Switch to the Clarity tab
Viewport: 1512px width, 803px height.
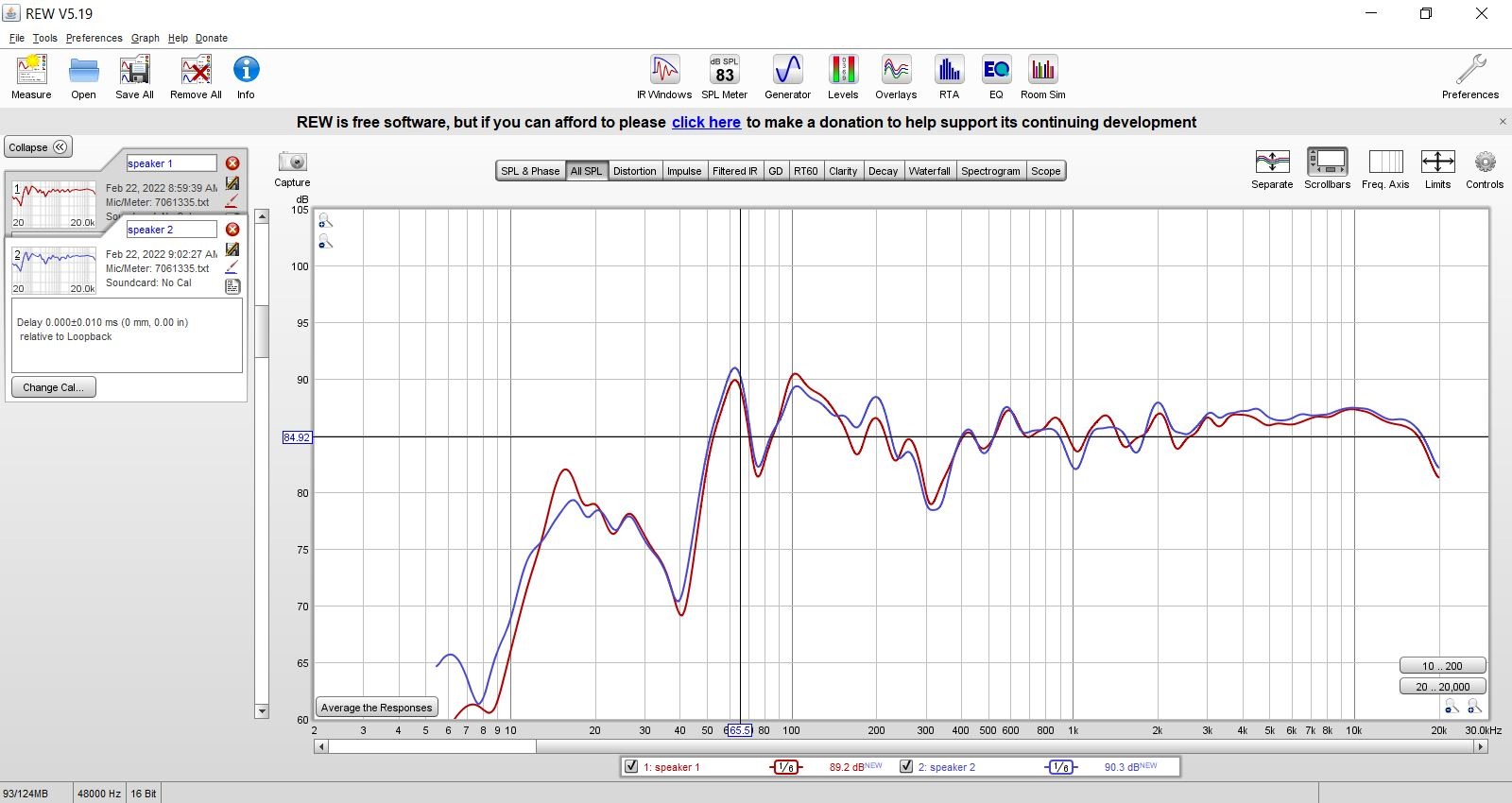pyautogui.click(x=843, y=171)
